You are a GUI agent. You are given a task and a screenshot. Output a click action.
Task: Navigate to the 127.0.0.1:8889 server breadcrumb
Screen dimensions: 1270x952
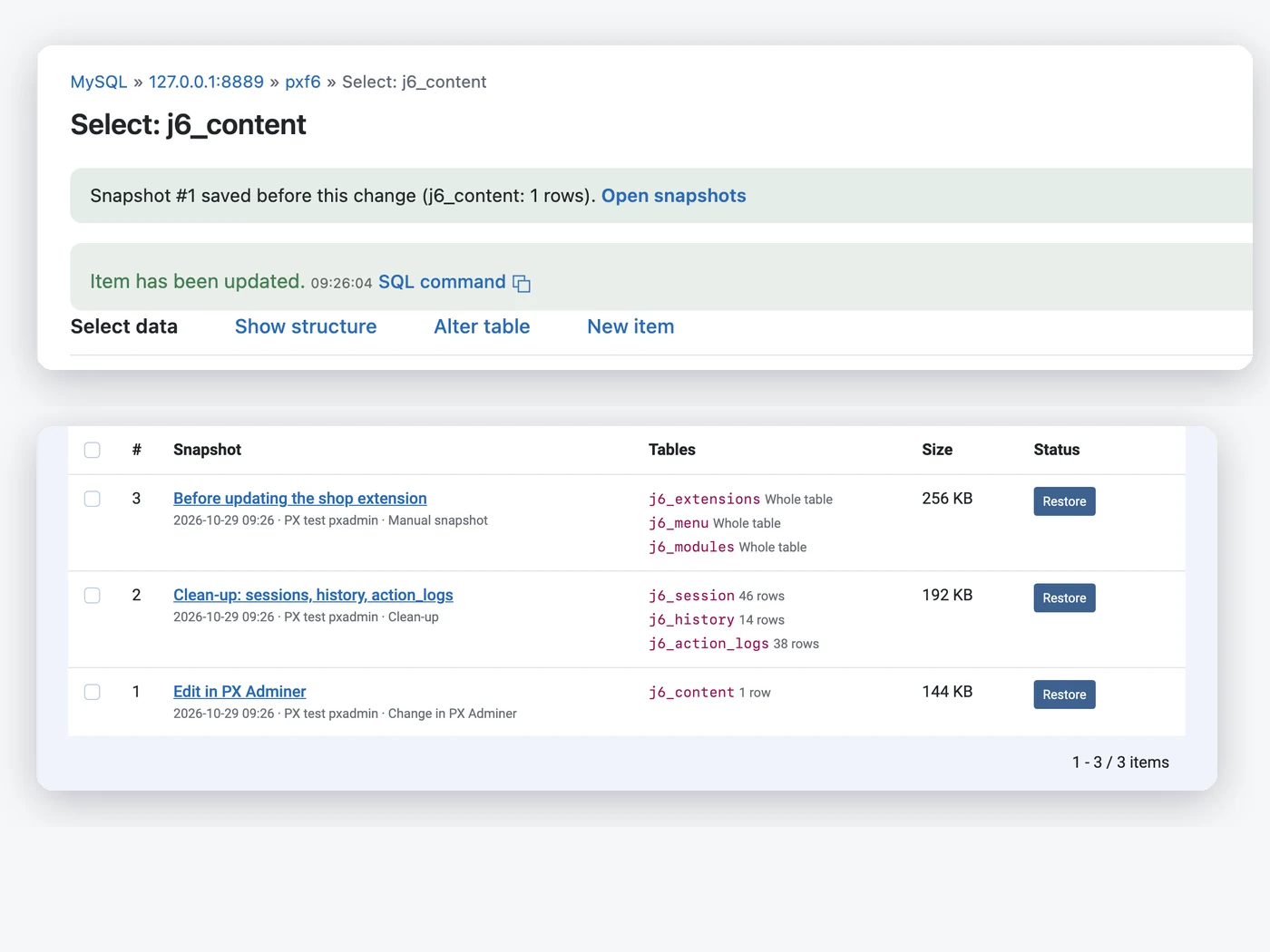(206, 82)
